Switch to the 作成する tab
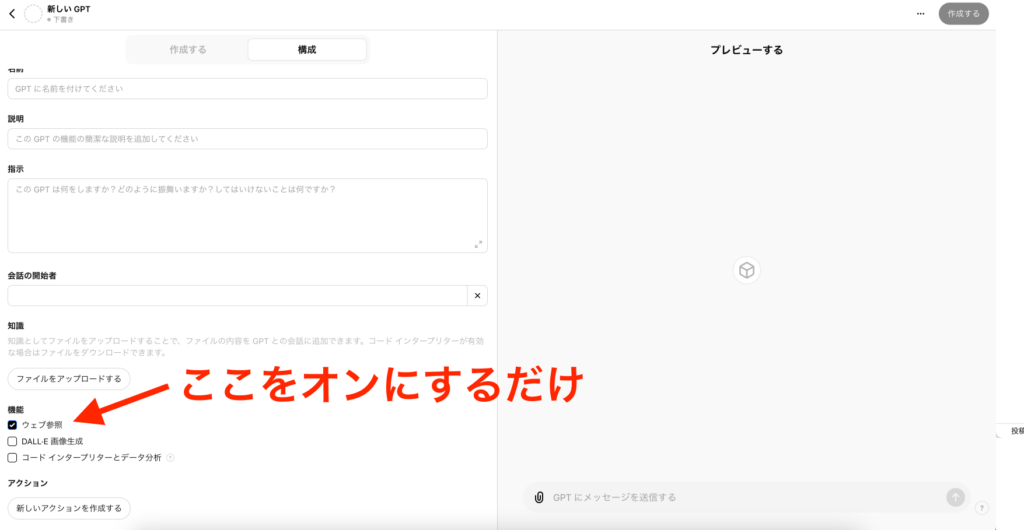This screenshot has height=530, width=1024. 188,50
